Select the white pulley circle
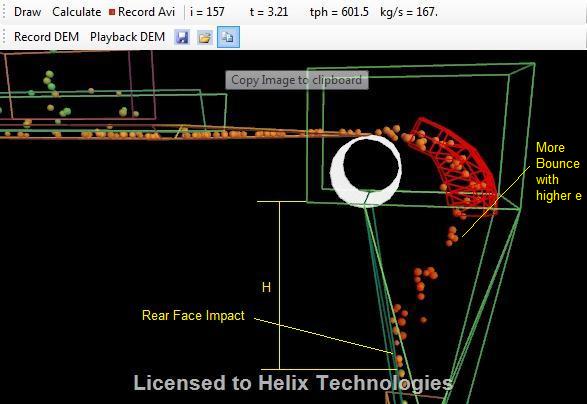This screenshot has height=404, width=587. click(367, 171)
